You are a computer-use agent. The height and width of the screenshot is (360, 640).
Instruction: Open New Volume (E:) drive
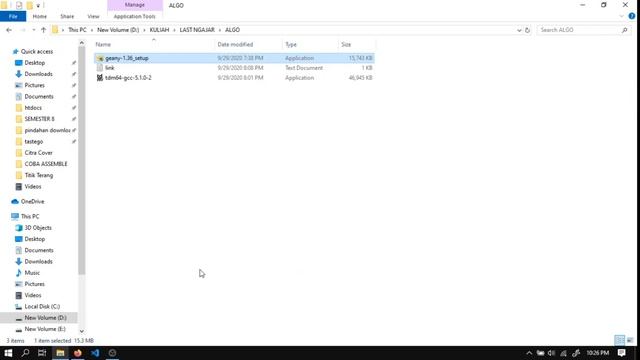[45, 329]
